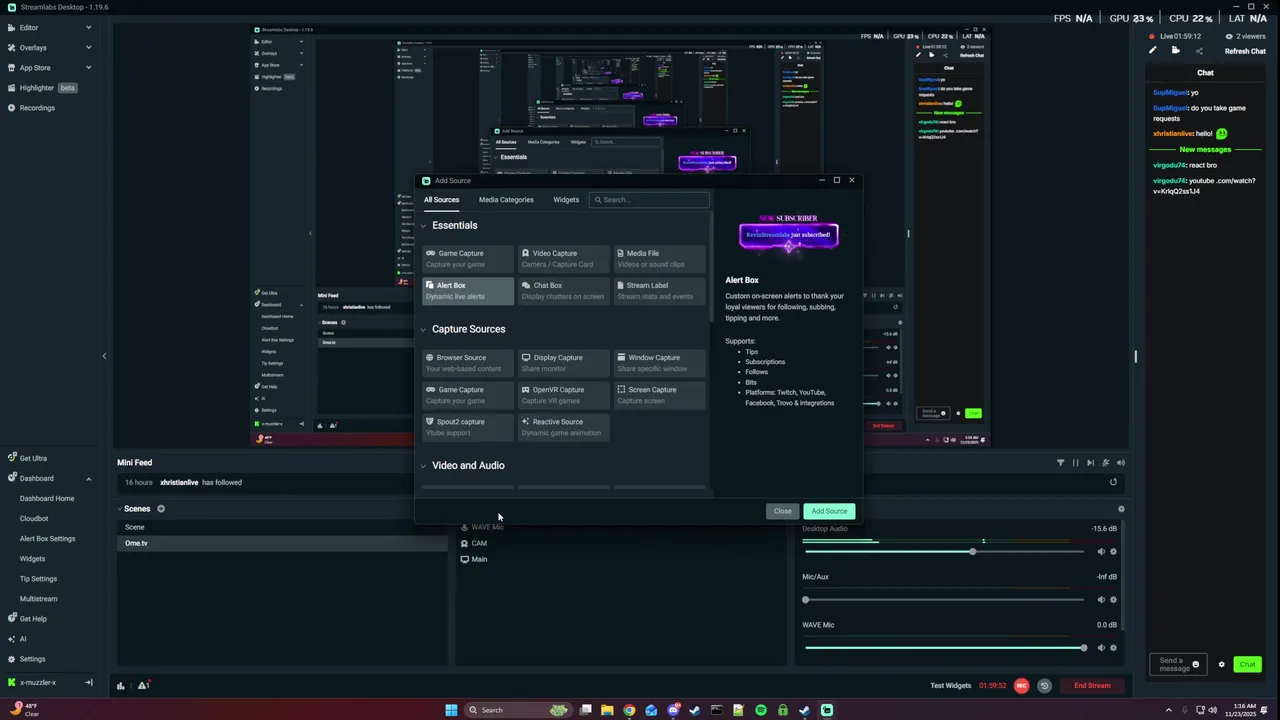Select the Display Capture source

coord(563,362)
